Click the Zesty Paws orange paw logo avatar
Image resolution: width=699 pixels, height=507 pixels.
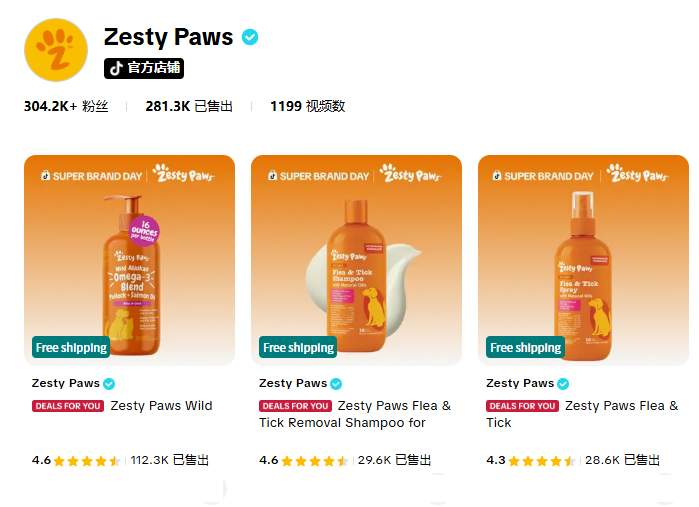click(x=56, y=50)
